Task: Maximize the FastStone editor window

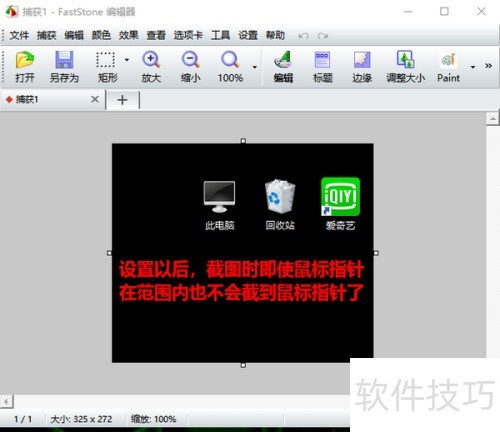Action: (444, 12)
